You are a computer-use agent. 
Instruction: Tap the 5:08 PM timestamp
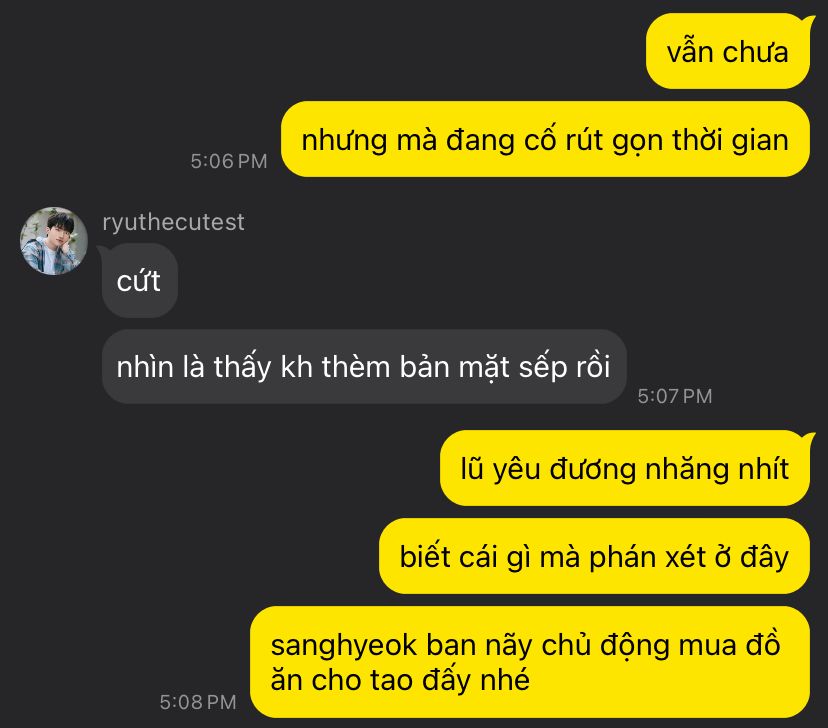198,702
